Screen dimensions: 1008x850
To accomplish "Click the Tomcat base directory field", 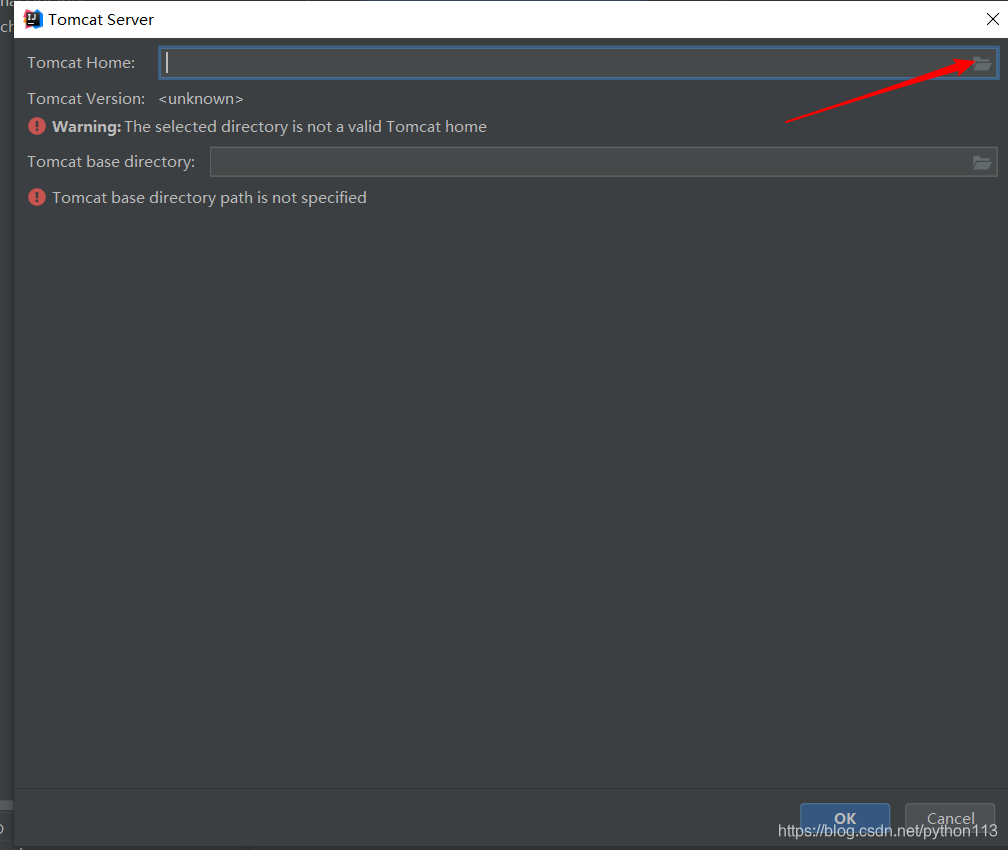I will 604,162.
